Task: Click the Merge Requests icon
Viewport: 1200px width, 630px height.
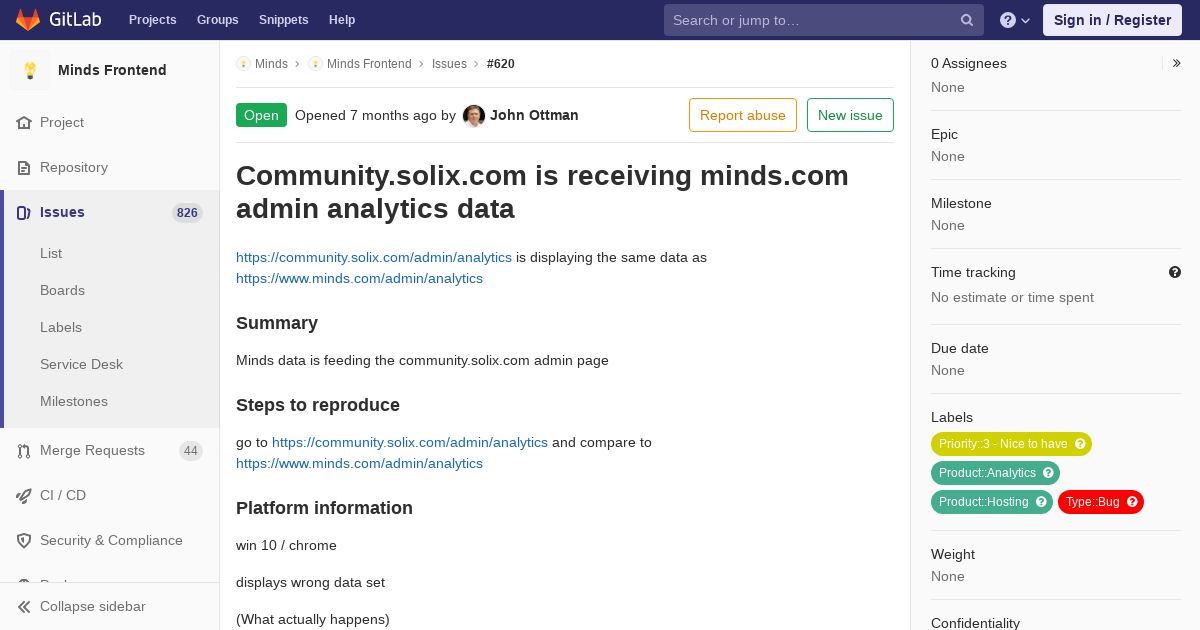Action: coord(24,450)
